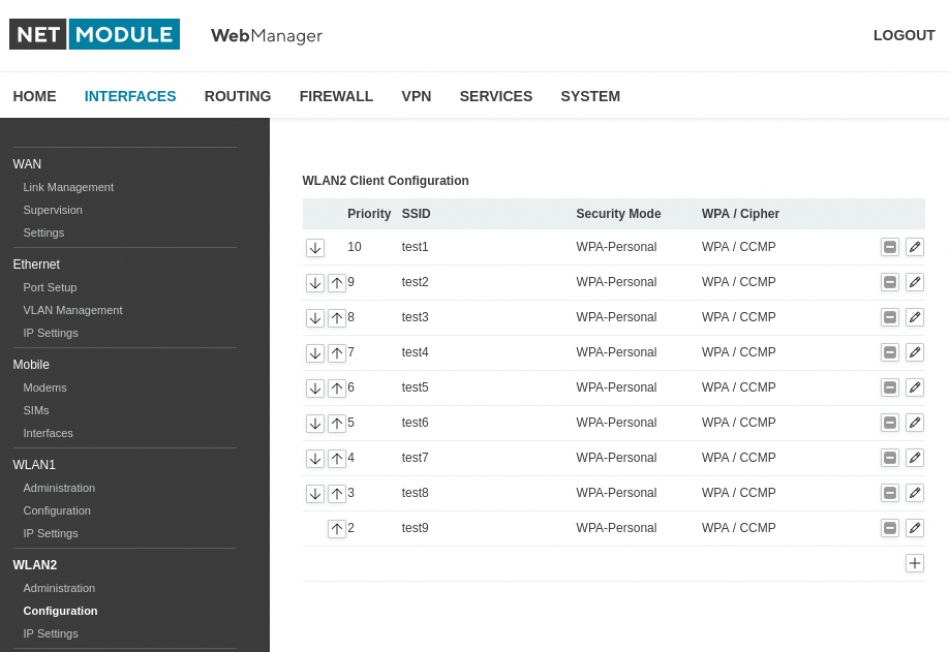The width and height of the screenshot is (950, 652).
Task: Open WLAN1 Configuration page
Action: [x=57, y=511]
